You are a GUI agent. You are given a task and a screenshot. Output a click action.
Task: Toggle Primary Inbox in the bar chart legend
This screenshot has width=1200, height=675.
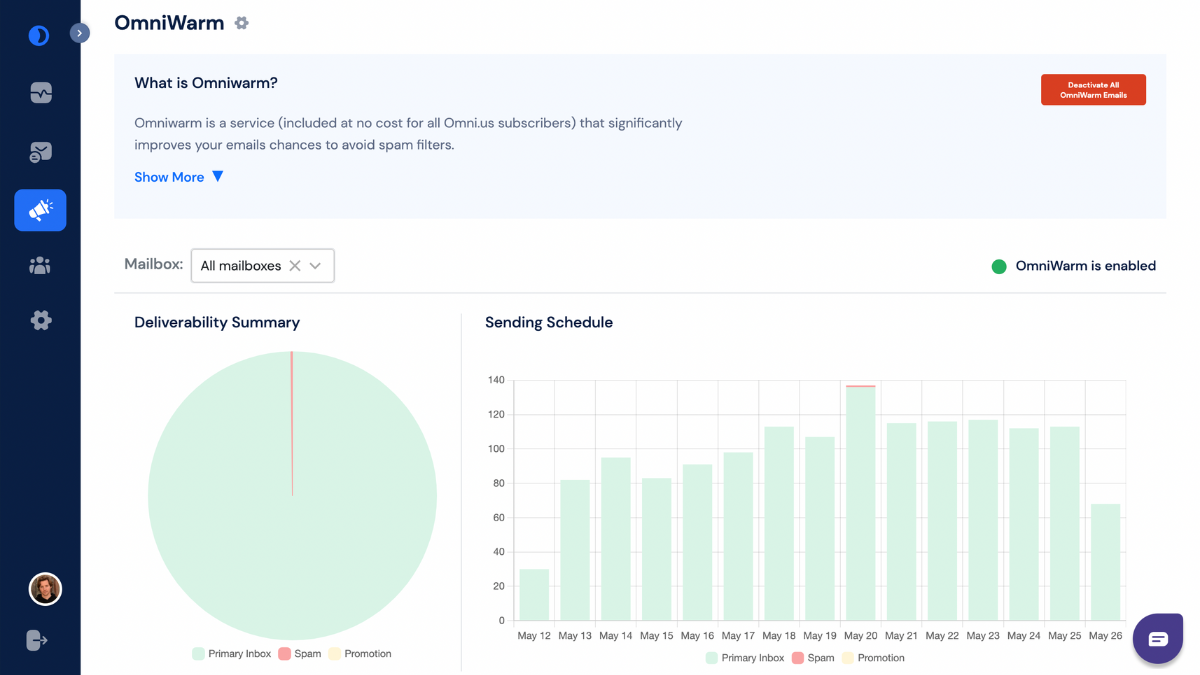(x=745, y=658)
